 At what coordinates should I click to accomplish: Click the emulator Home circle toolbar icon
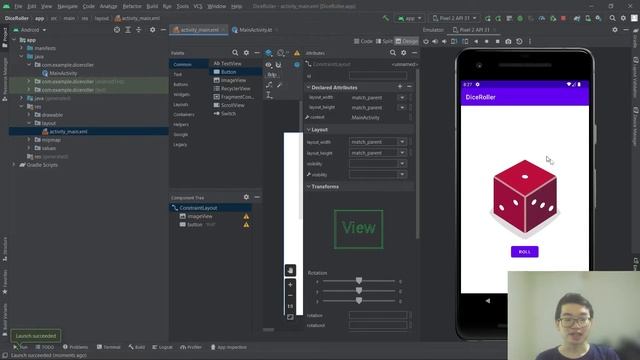[x=487, y=41]
